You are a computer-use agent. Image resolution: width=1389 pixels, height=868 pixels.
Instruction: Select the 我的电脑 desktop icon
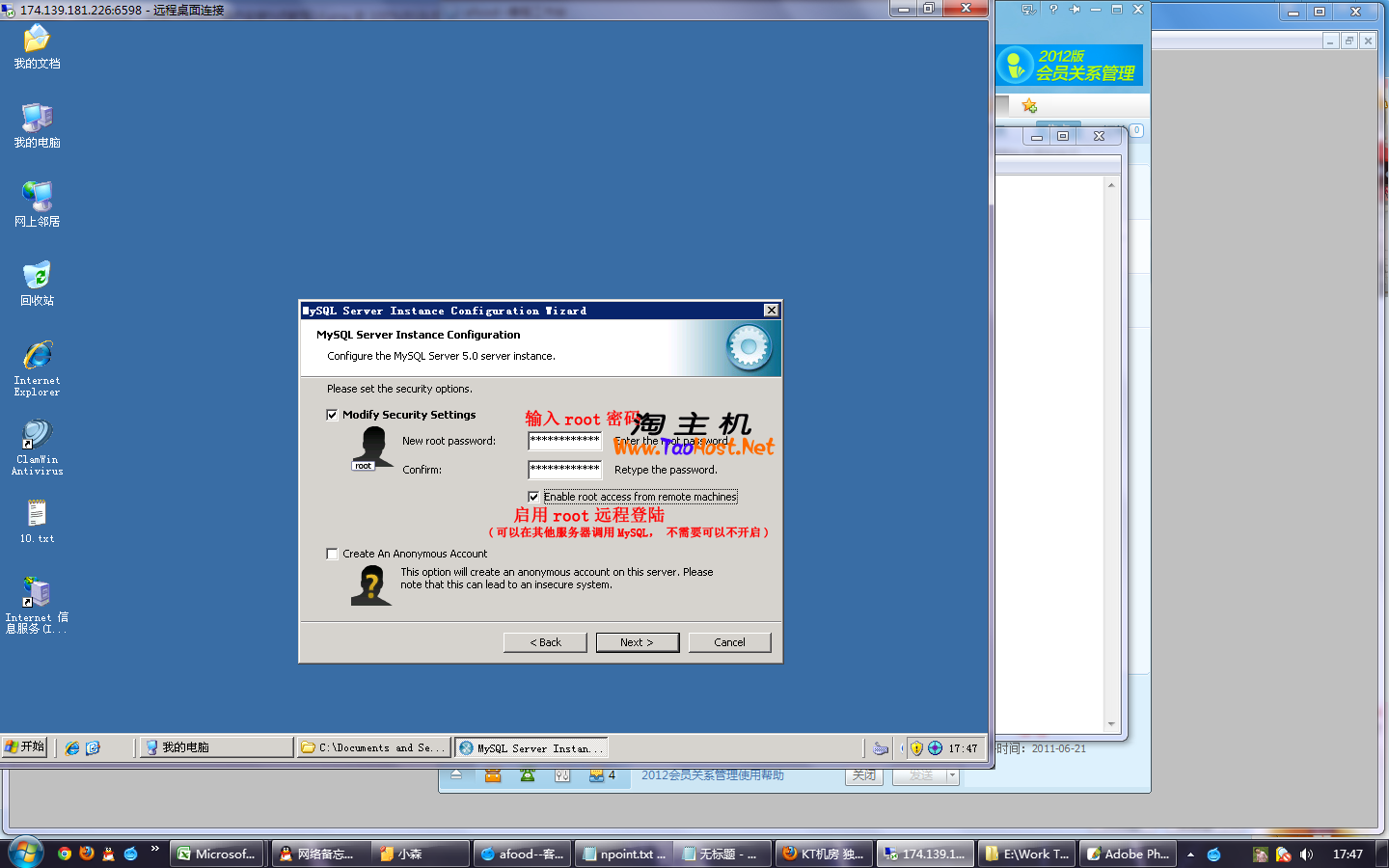37,125
